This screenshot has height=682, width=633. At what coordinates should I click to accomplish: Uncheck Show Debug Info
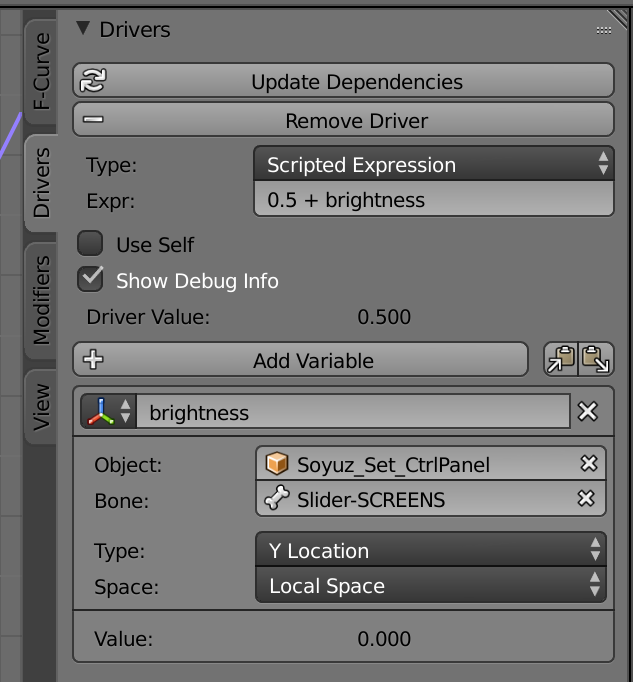coord(91,280)
